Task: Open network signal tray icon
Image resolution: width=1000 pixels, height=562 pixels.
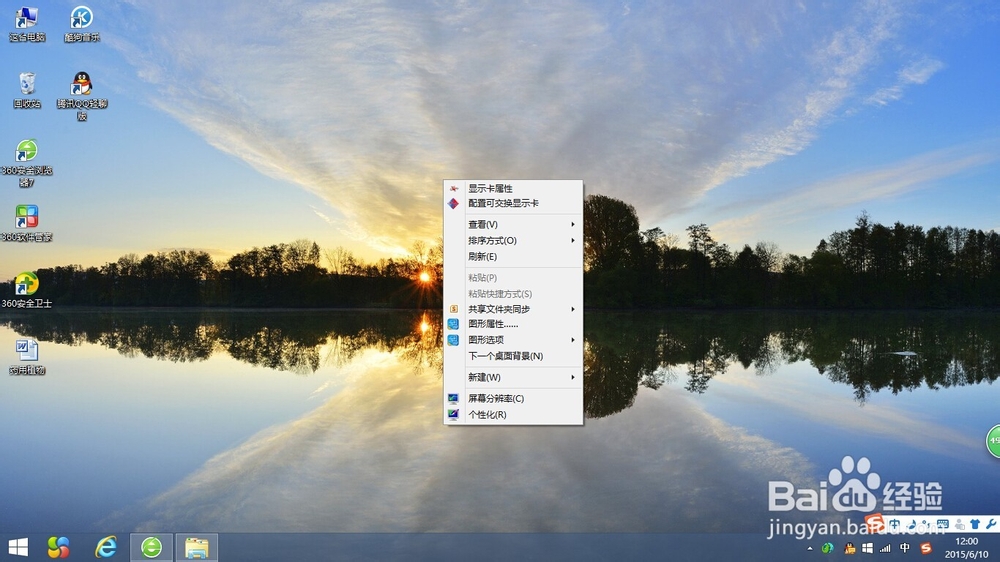Action: pyautogui.click(x=885, y=548)
